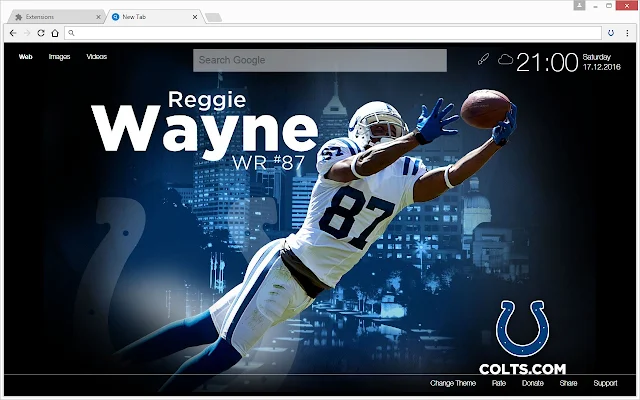Click the magnifier icon in address bar
The image size is (640, 400).
[71, 33]
